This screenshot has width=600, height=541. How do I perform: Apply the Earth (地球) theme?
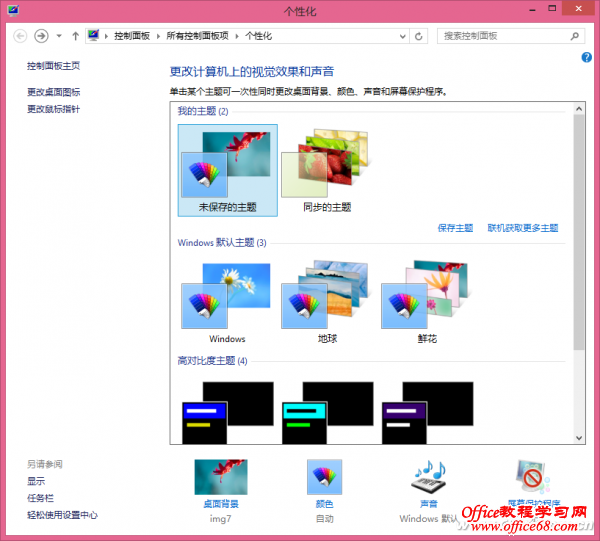pyautogui.click(x=326, y=300)
